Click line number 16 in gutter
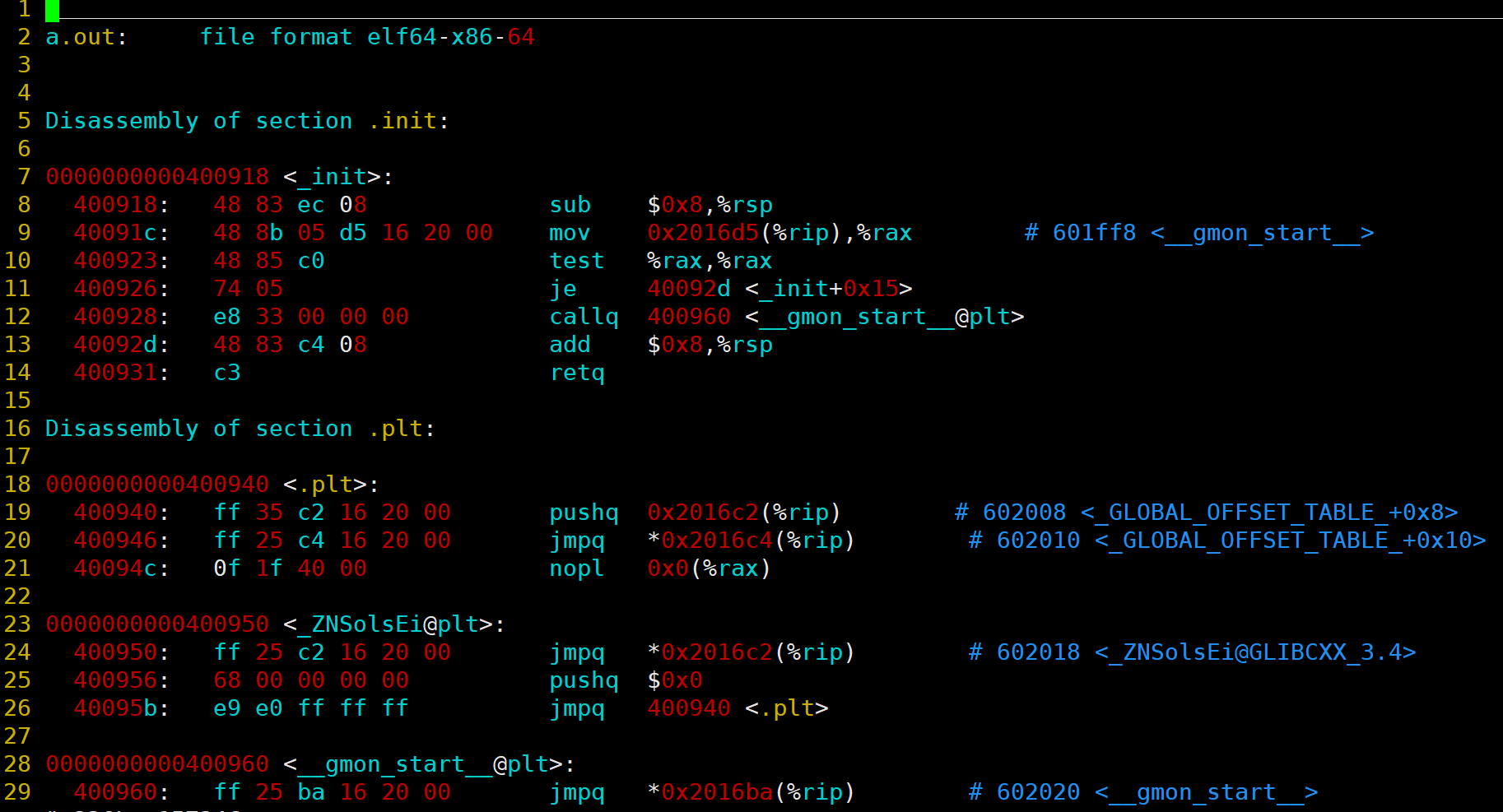 [17, 429]
